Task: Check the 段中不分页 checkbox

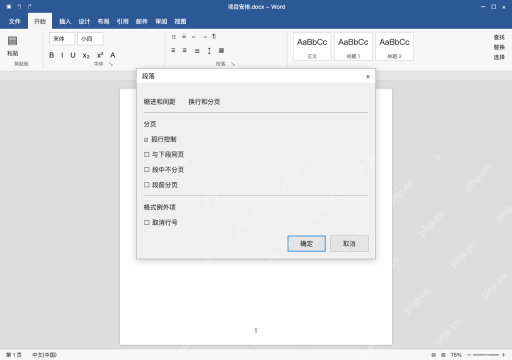Action: (x=146, y=170)
